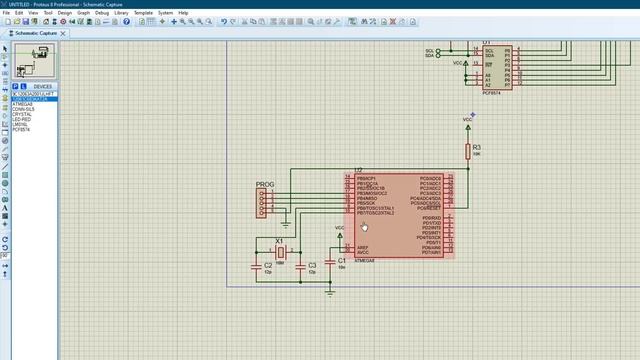Flip horizontally with X-mirror arrow
The image size is (640, 360).
coord(5,266)
